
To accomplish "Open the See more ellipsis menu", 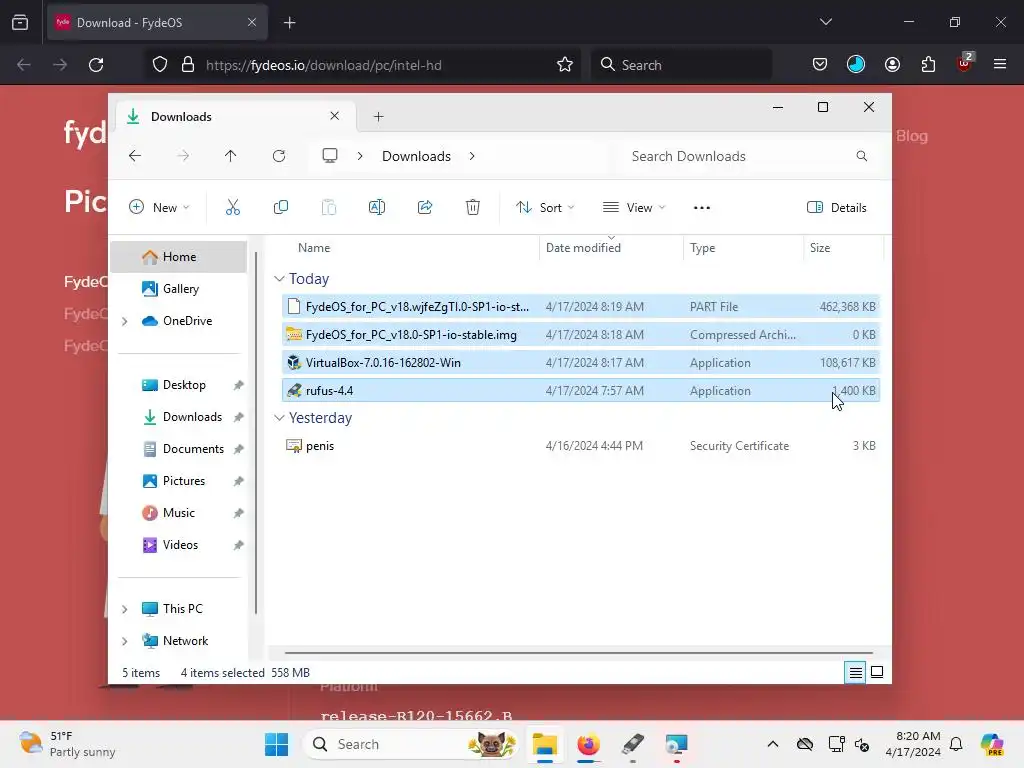I will click(702, 208).
